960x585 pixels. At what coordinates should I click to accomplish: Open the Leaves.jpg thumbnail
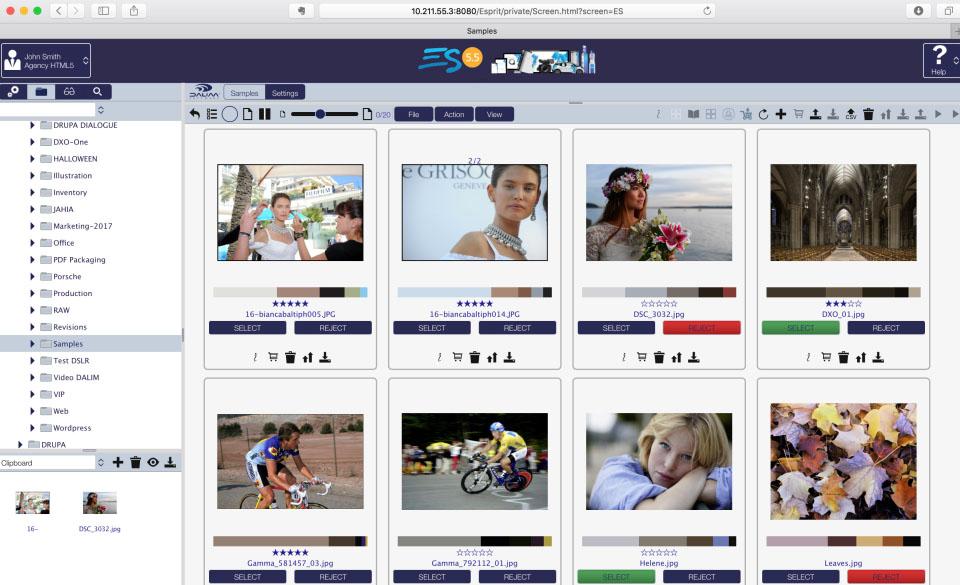tap(843, 462)
